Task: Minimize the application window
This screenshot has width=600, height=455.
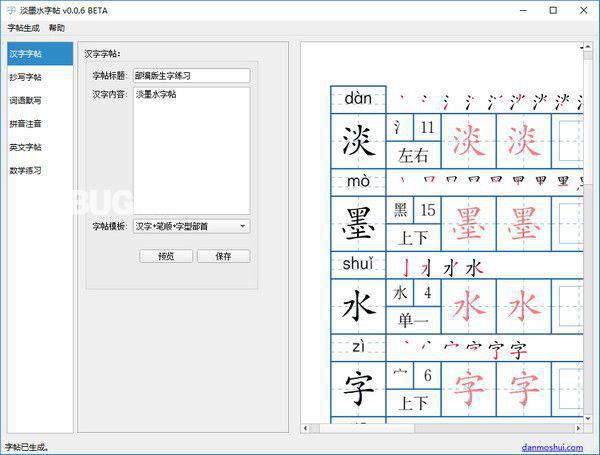Action: (x=524, y=10)
